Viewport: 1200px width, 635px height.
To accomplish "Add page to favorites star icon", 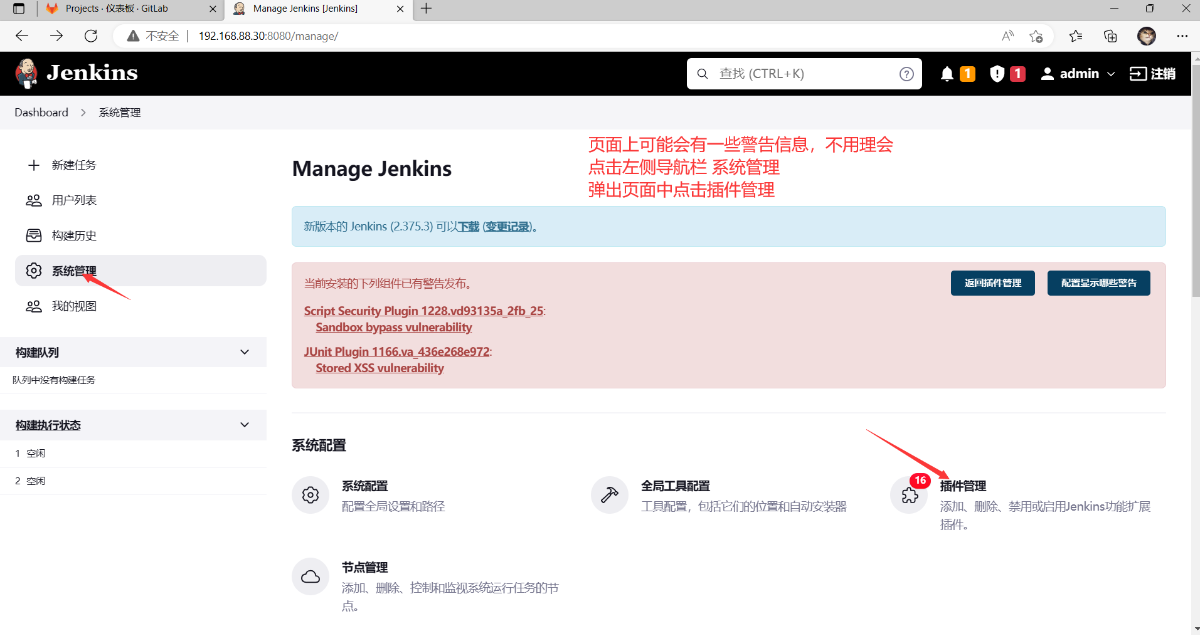I will [1036, 35].
